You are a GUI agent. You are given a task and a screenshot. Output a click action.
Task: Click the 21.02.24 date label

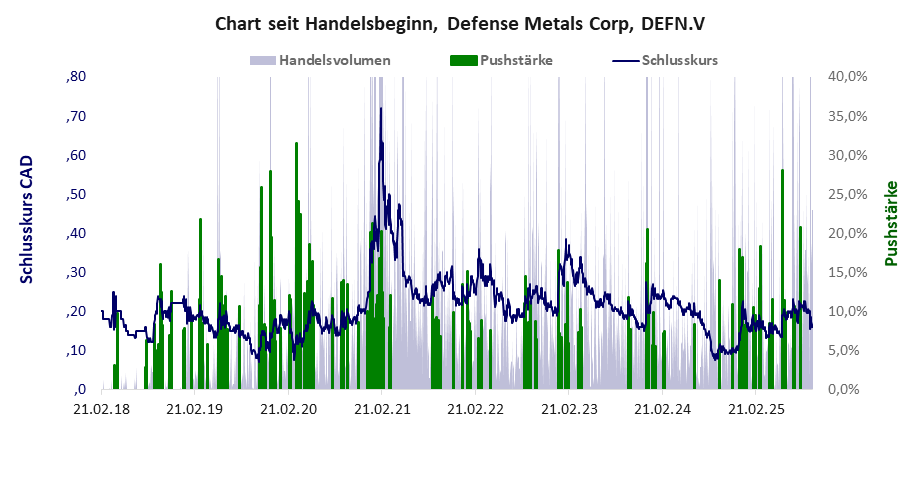663,409
